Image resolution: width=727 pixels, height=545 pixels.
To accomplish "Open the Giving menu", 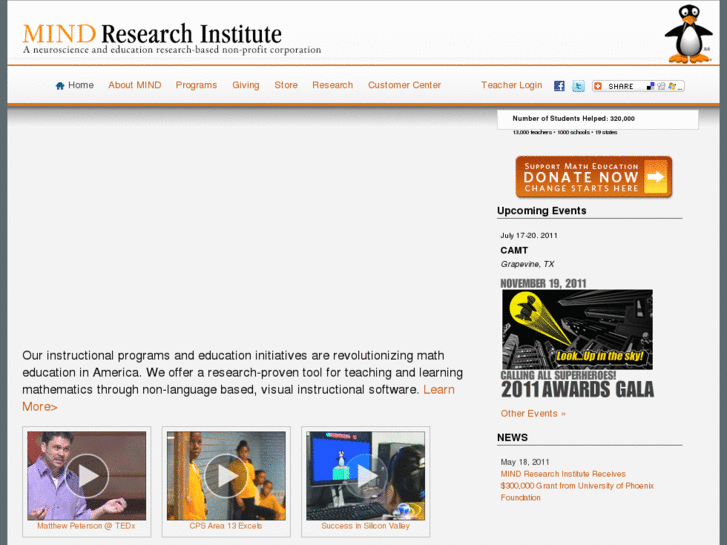I will [x=246, y=85].
